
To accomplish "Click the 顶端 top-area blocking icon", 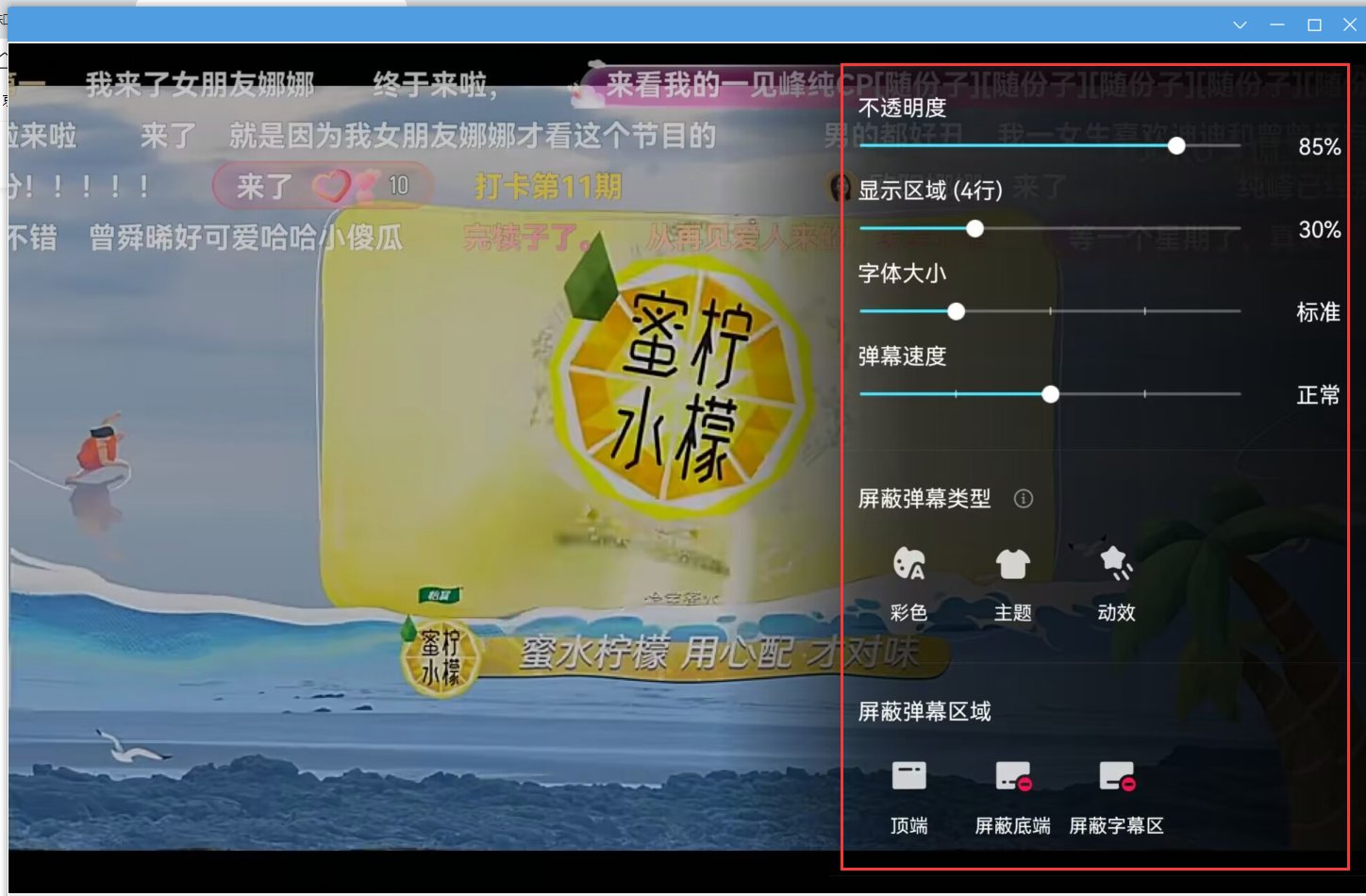I will (x=908, y=773).
